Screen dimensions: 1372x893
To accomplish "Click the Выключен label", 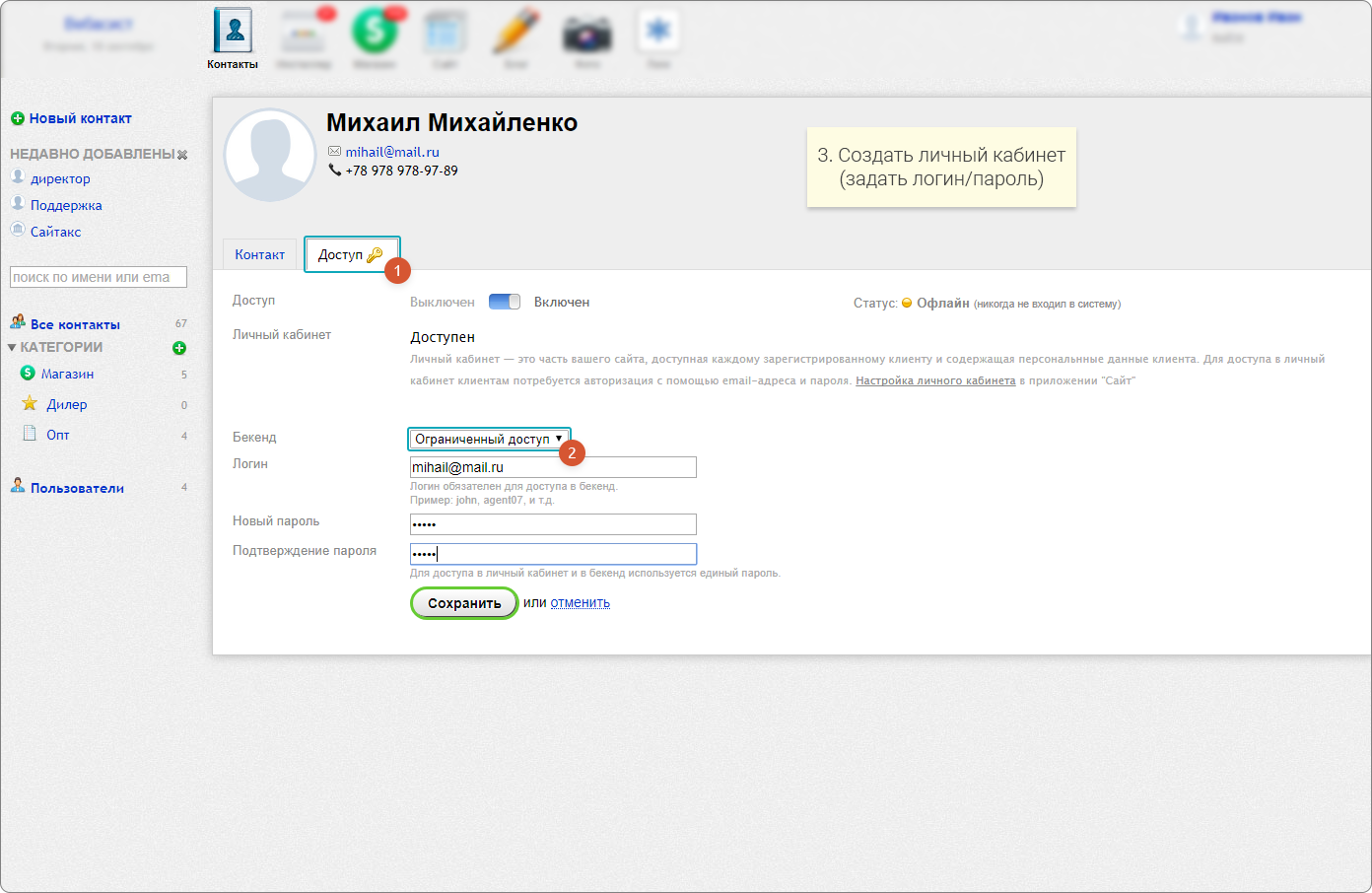I will point(443,302).
